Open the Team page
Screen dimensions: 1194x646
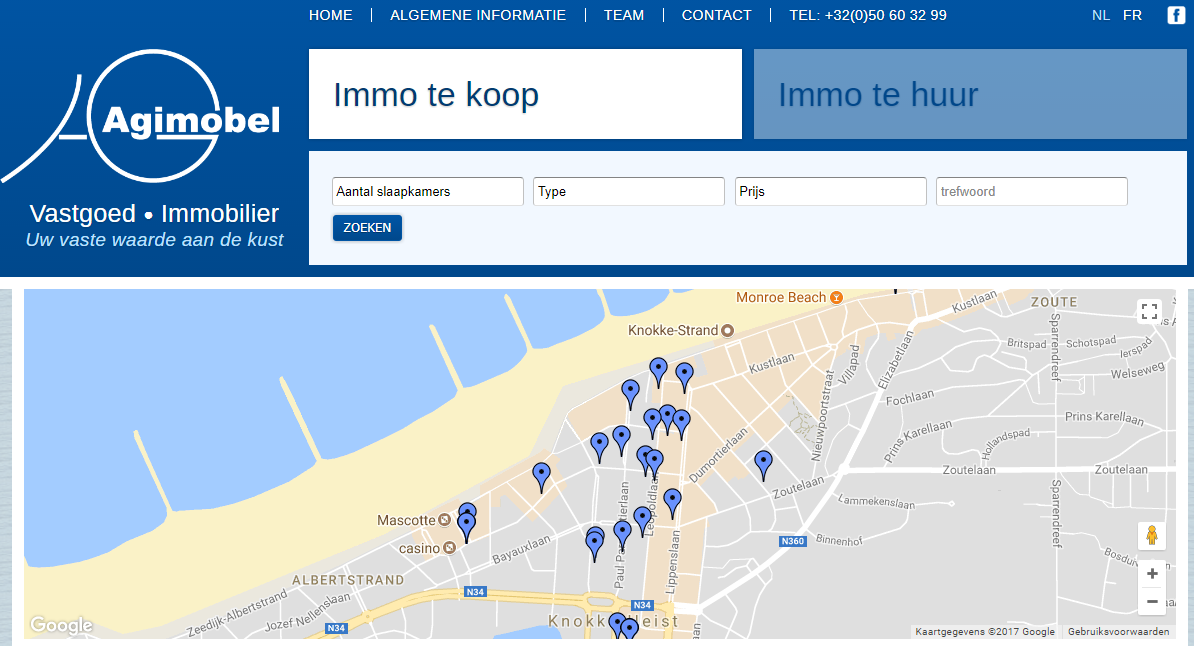(x=624, y=15)
